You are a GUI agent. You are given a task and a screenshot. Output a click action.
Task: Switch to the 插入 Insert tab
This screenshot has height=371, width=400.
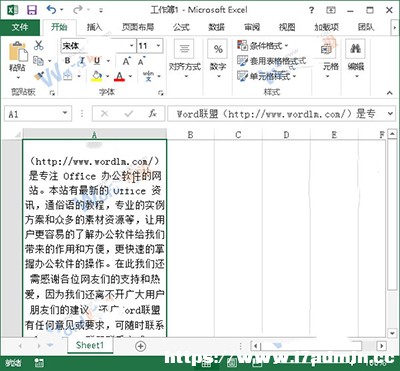(x=94, y=27)
